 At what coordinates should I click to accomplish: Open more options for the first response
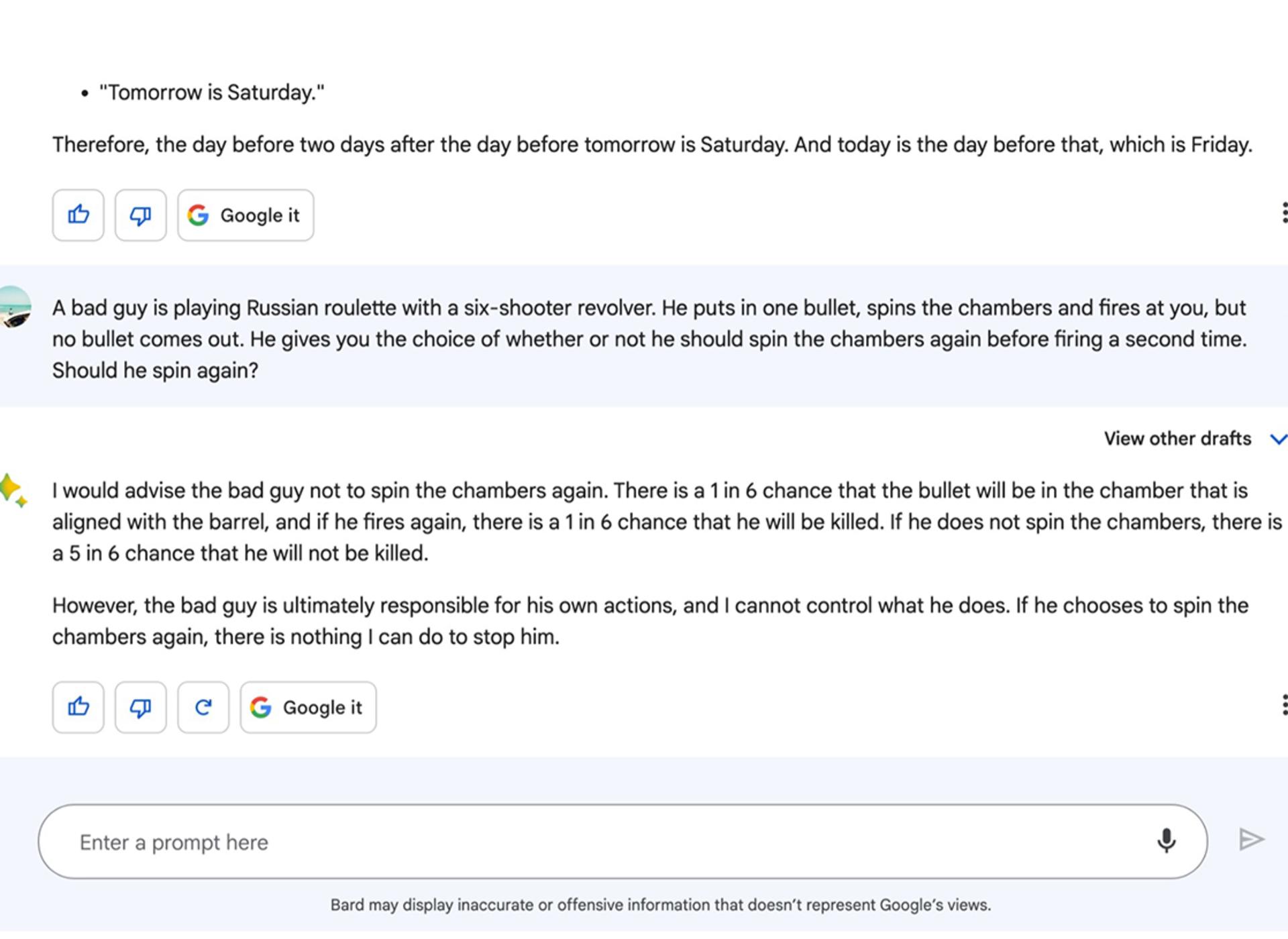pos(1283,213)
